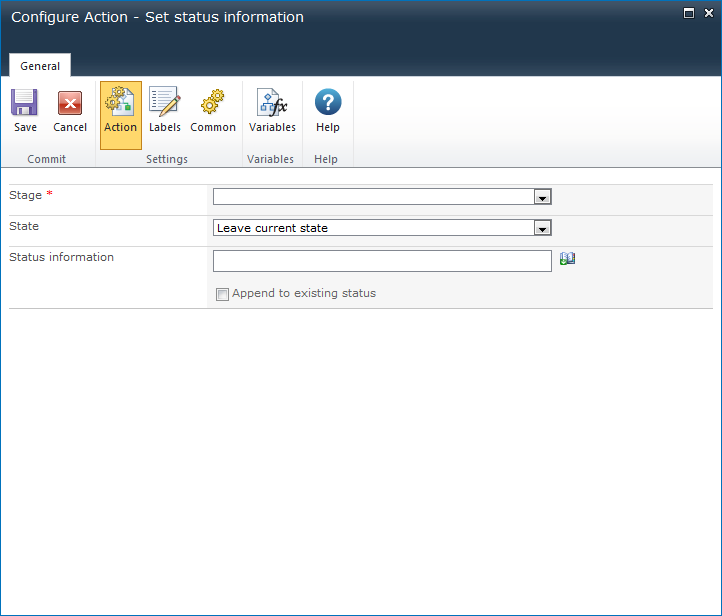Image resolution: width=722 pixels, height=616 pixels.
Task: Maximize the Configure Action dialog
Action: click(x=688, y=13)
